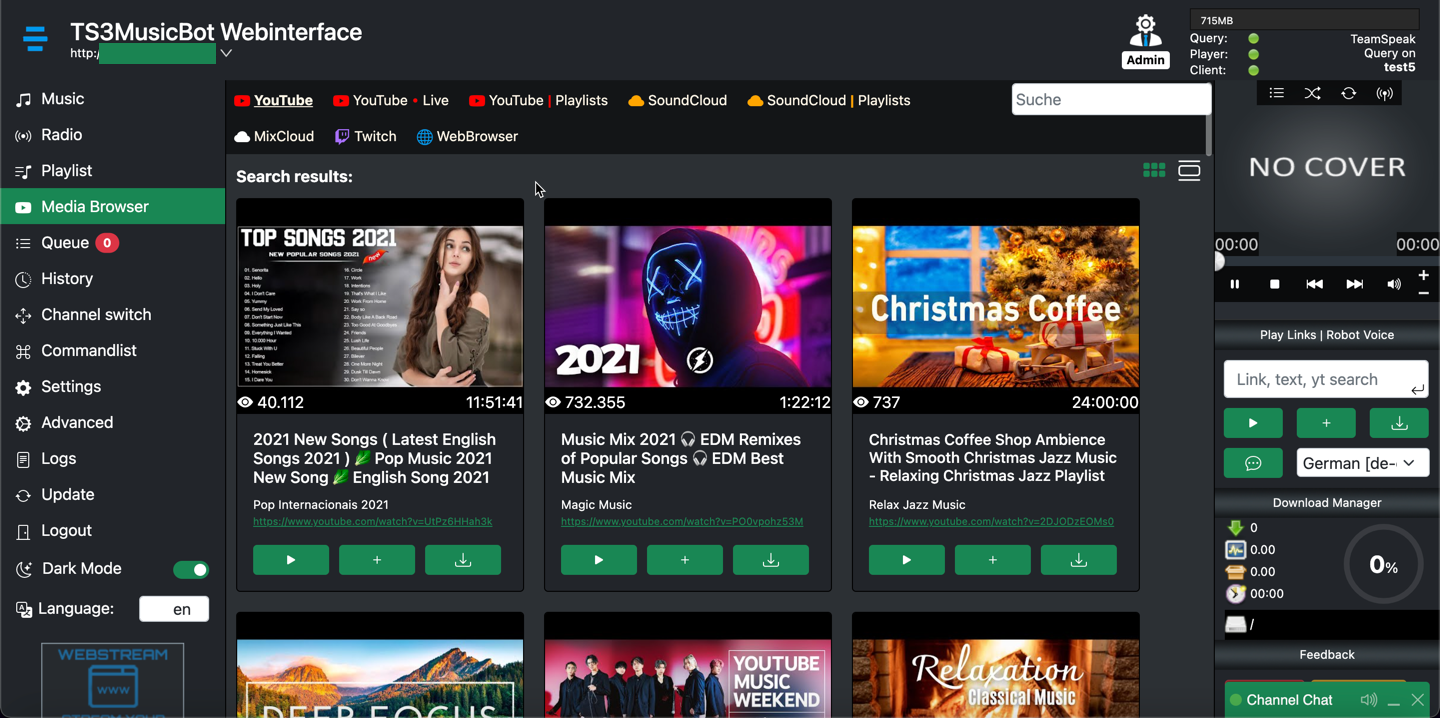Screen dimensions: 1440x718
Task: Mute the player volume
Action: pyautogui.click(x=1394, y=284)
